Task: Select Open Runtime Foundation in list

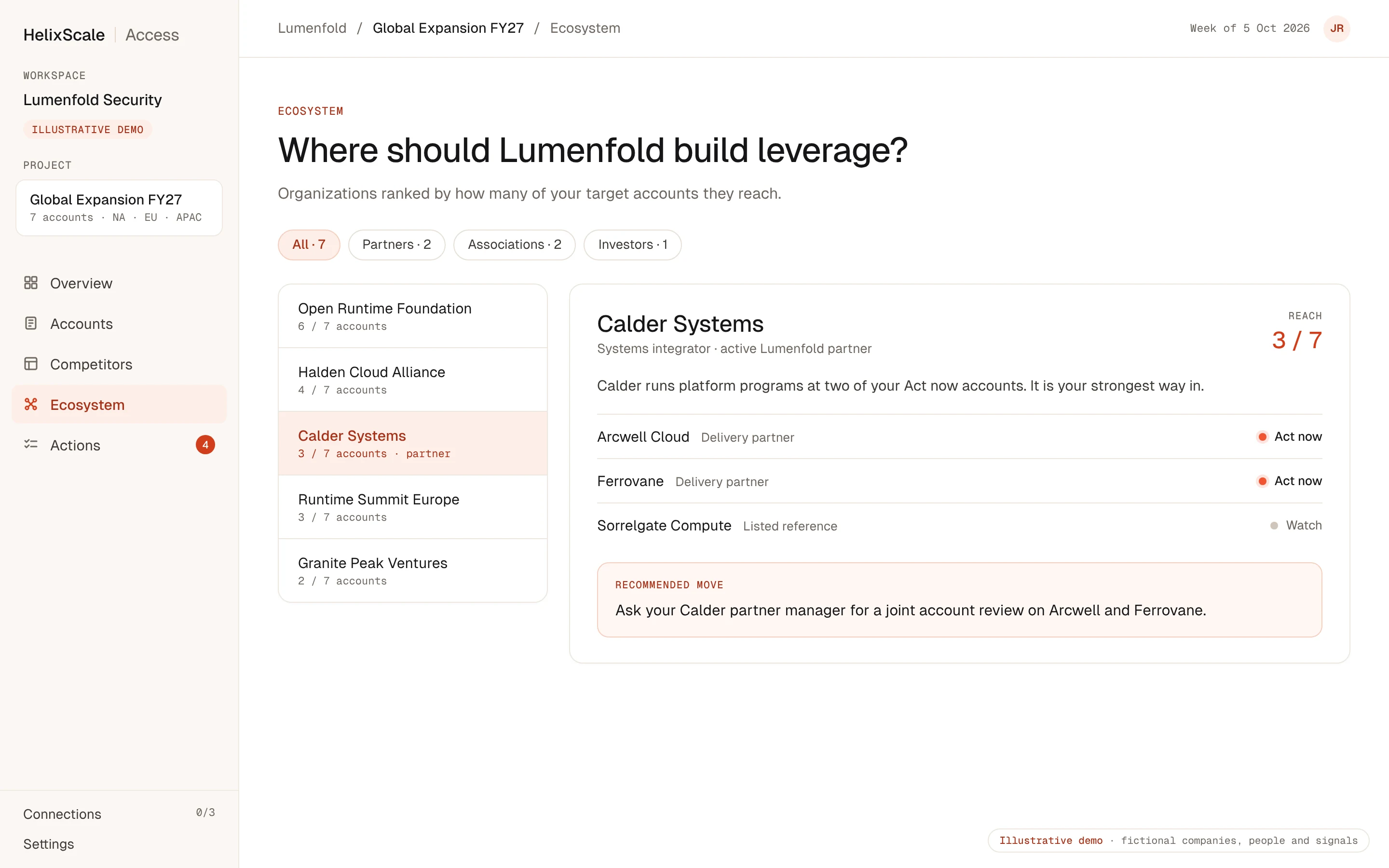Action: click(413, 316)
